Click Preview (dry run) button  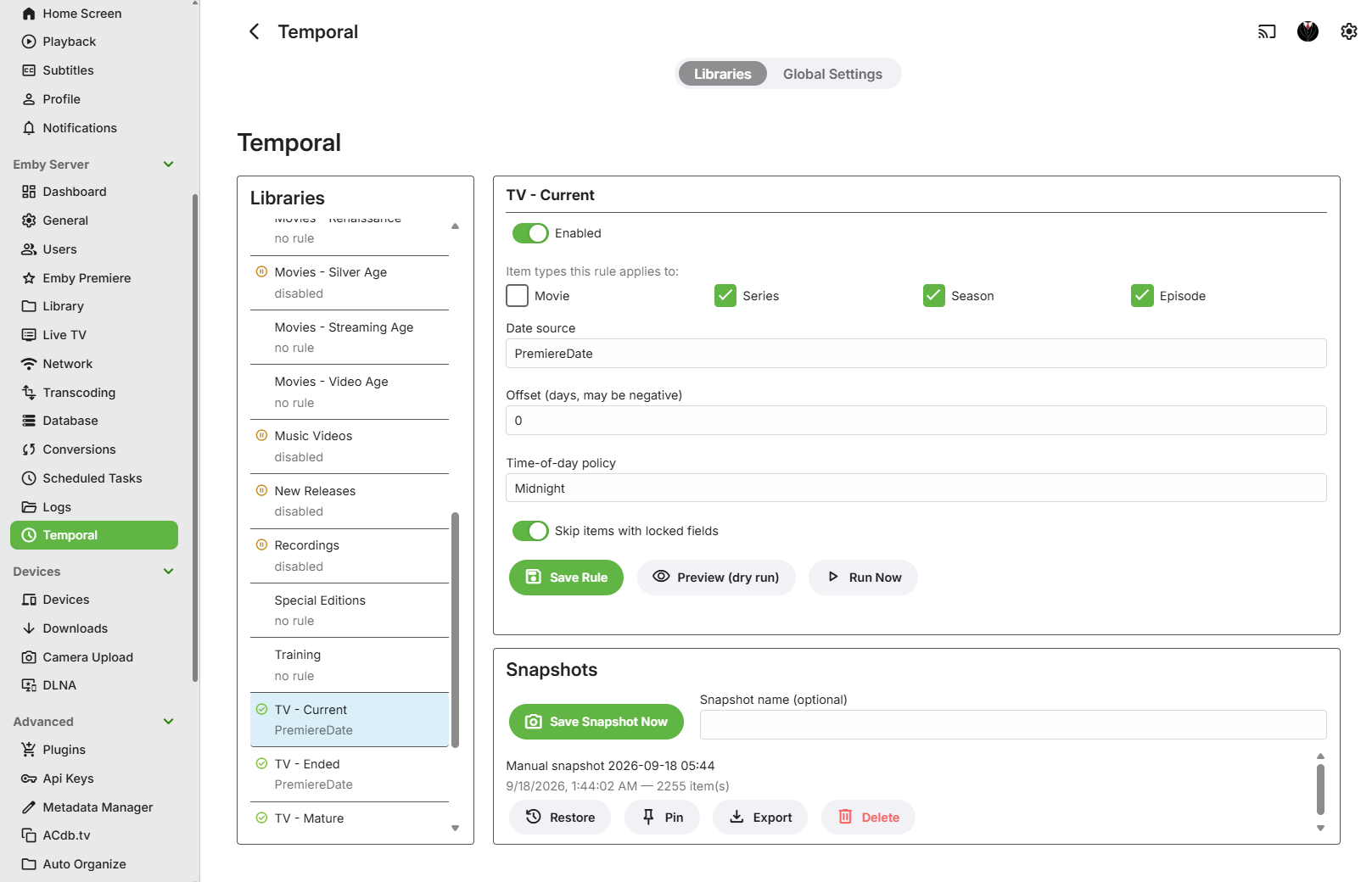(x=716, y=578)
